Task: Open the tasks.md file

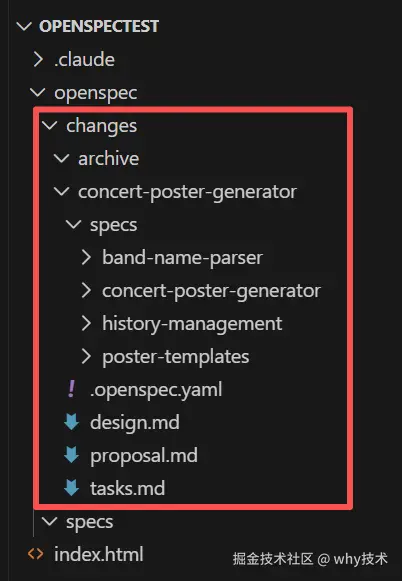Action: [x=127, y=488]
